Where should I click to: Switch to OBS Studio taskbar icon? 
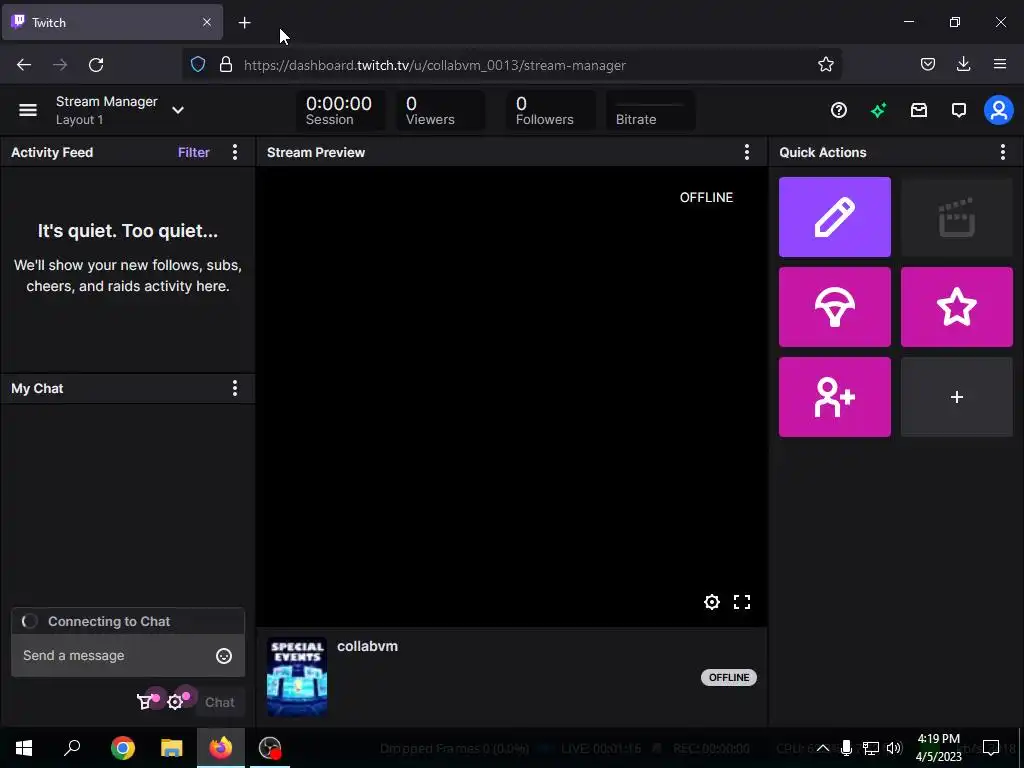[x=270, y=748]
